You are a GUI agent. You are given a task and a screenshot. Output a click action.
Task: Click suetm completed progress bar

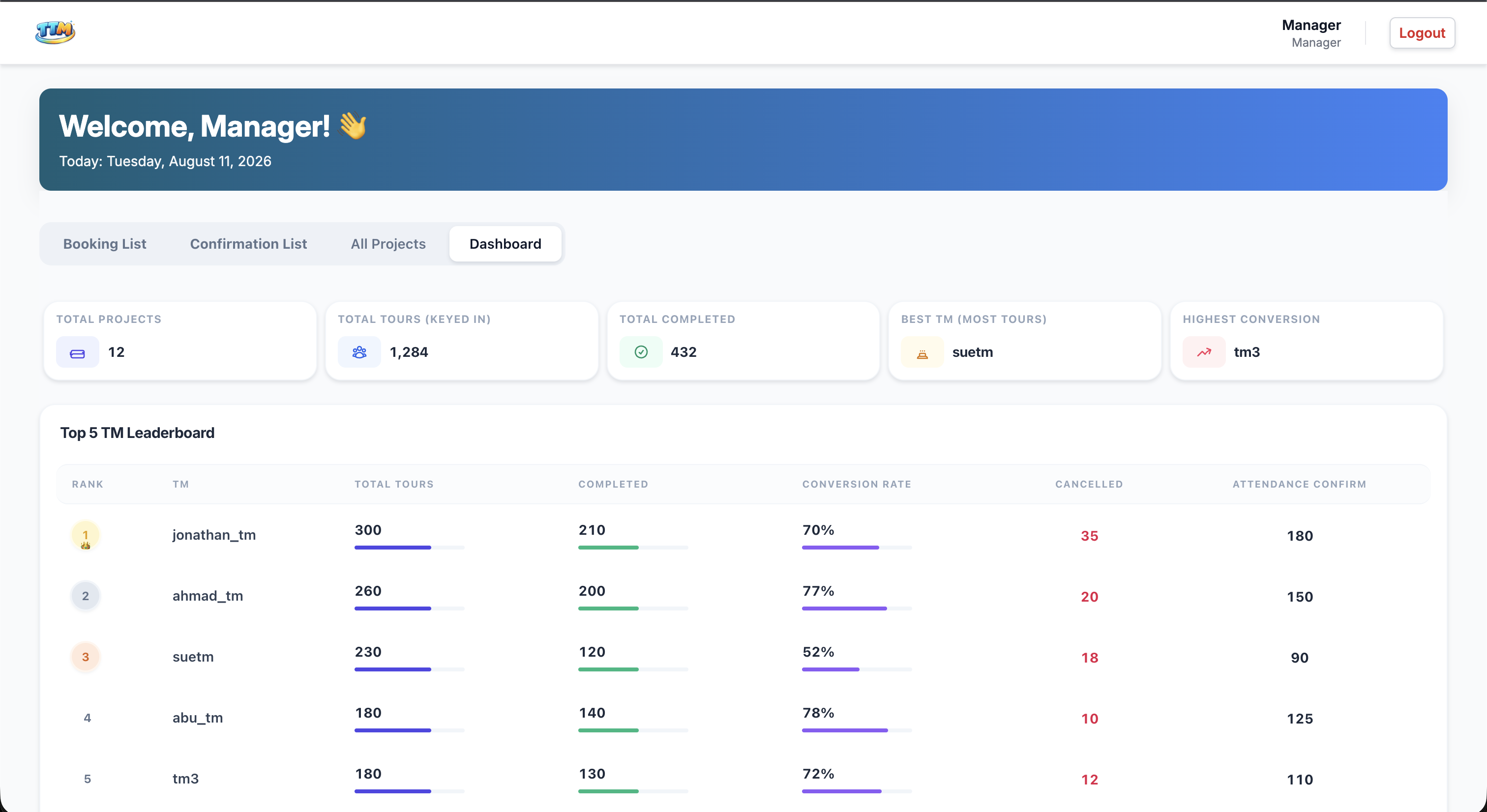[x=633, y=669]
